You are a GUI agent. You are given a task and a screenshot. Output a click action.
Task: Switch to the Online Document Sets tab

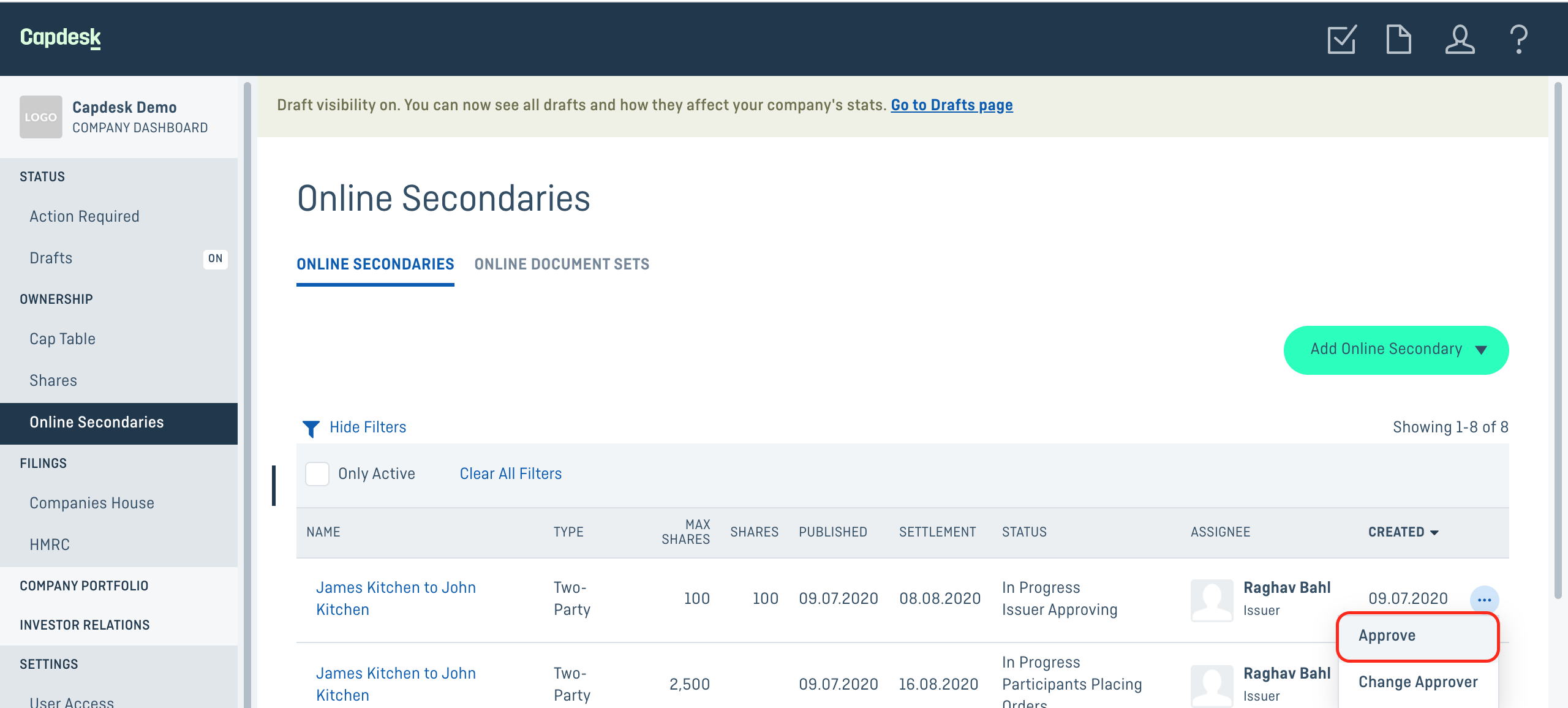pyautogui.click(x=562, y=265)
